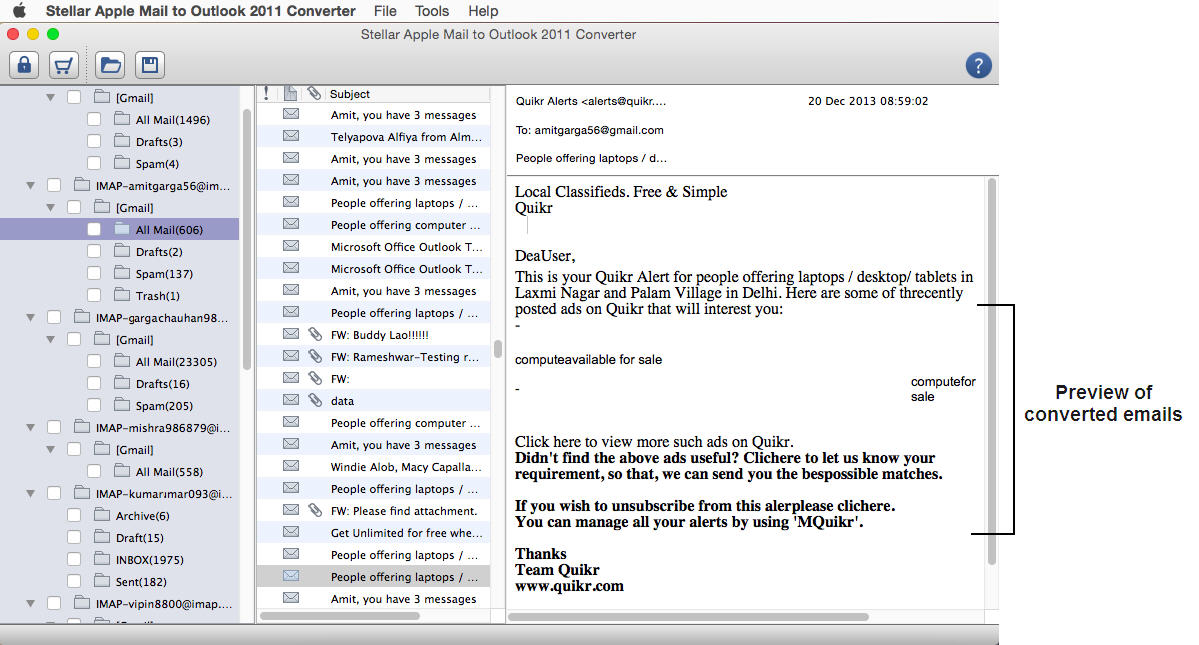
Task: Click the Apple logo menu
Action: 18,11
